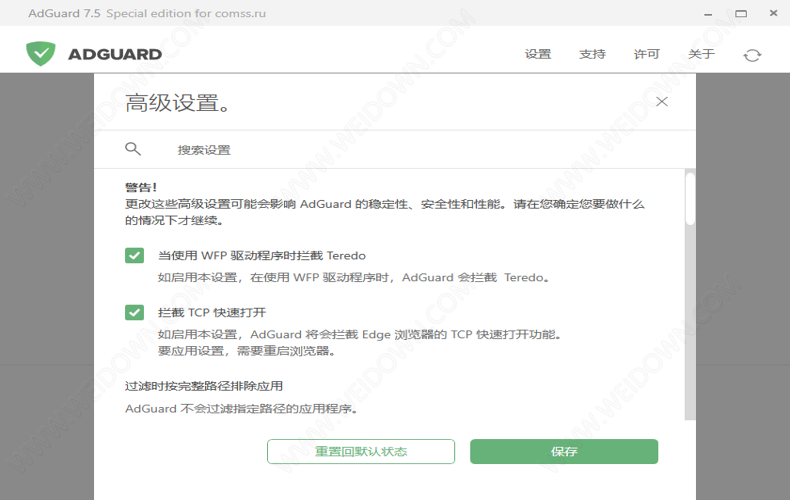This screenshot has width=790, height=500.
Task: Click the AdGuard shield logo icon
Action: coord(41,54)
